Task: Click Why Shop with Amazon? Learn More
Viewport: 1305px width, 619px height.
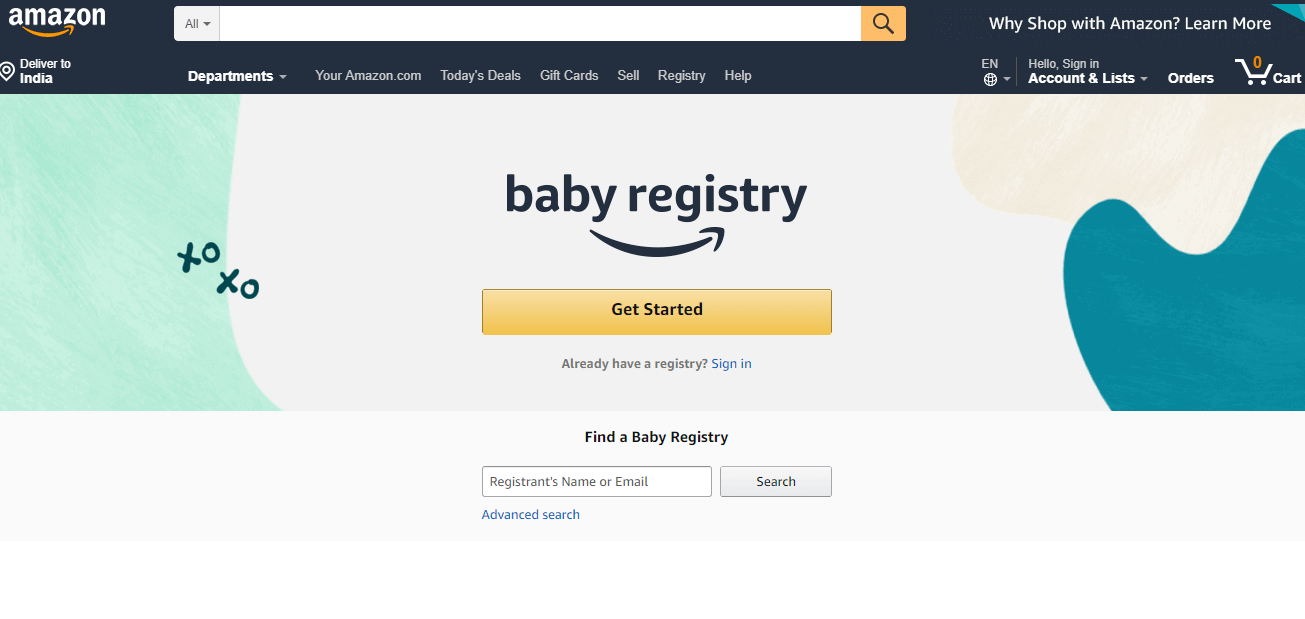Action: coord(1128,22)
